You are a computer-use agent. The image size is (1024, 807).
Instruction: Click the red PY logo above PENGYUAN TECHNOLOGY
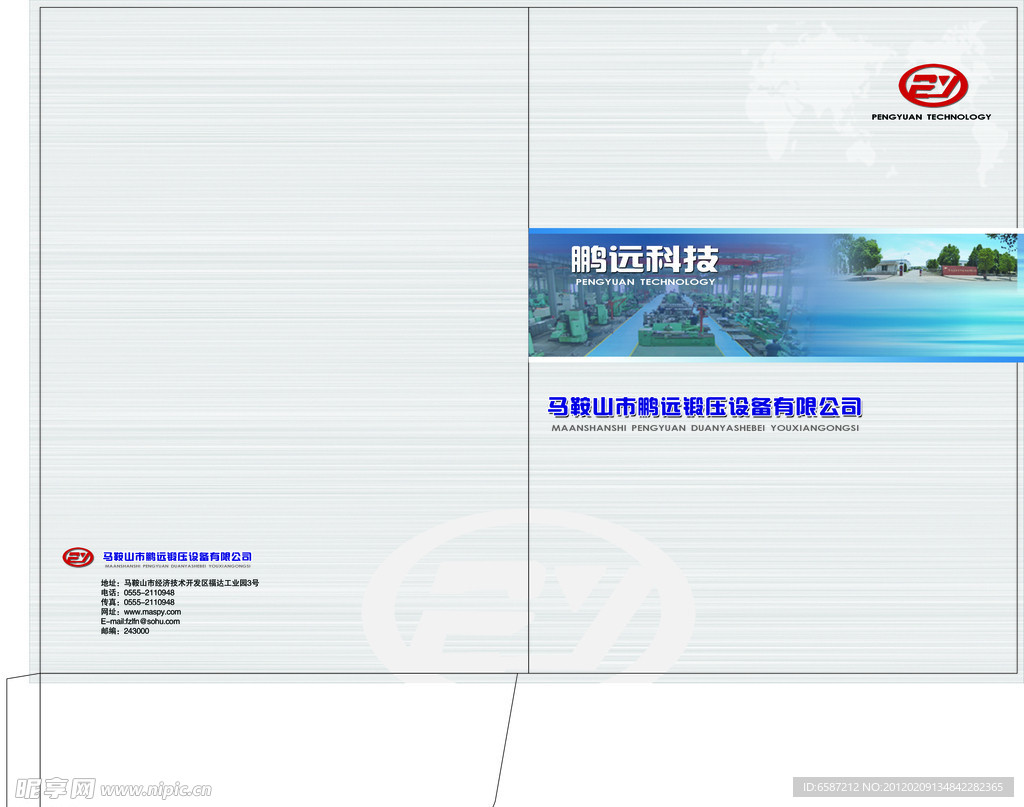(933, 86)
